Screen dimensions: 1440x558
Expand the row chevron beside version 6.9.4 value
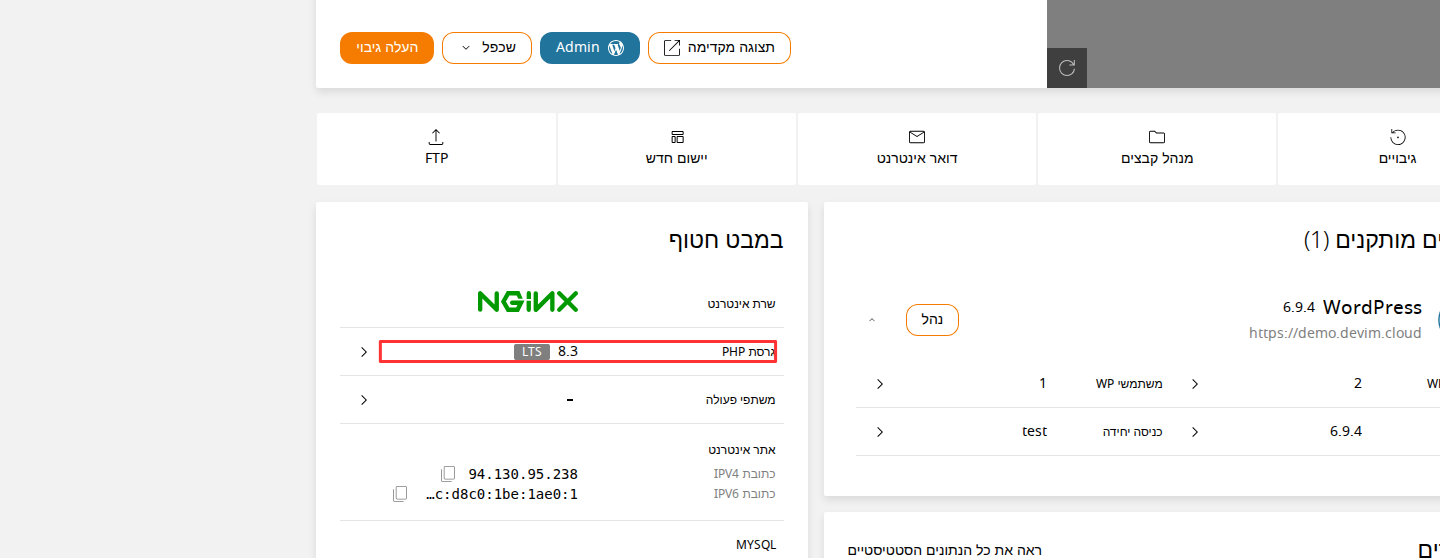1195,432
